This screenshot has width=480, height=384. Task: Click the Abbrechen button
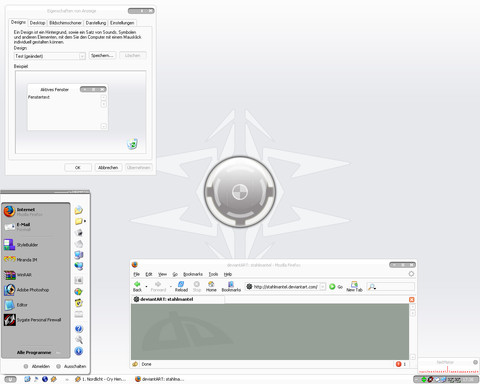point(108,167)
